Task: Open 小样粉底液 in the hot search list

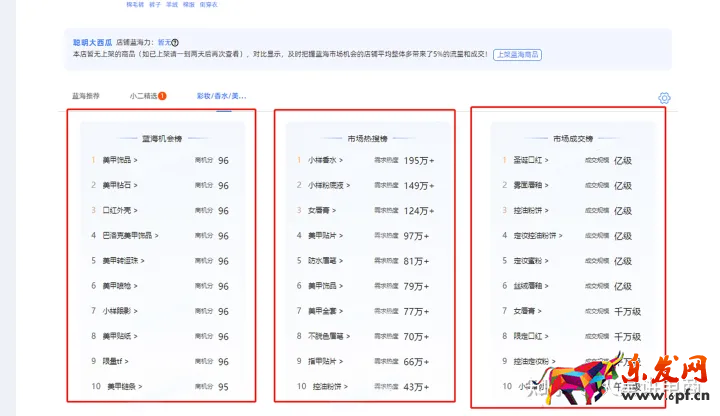Action: (x=326, y=185)
